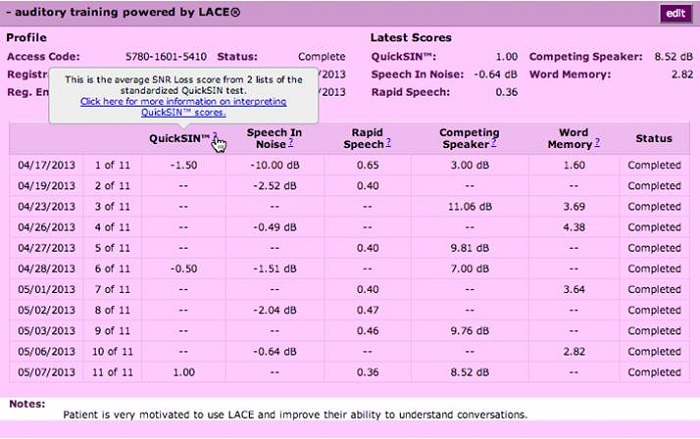Select the Speech In Noise value -10.00 dB
Image resolution: width=700 pixels, height=439 pixels.
pyautogui.click(x=275, y=165)
